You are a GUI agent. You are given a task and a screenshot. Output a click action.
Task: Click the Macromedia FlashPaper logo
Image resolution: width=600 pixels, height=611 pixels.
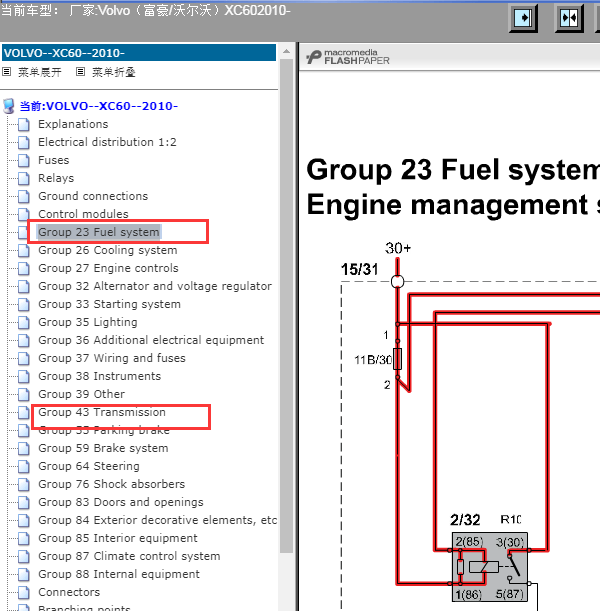[348, 57]
